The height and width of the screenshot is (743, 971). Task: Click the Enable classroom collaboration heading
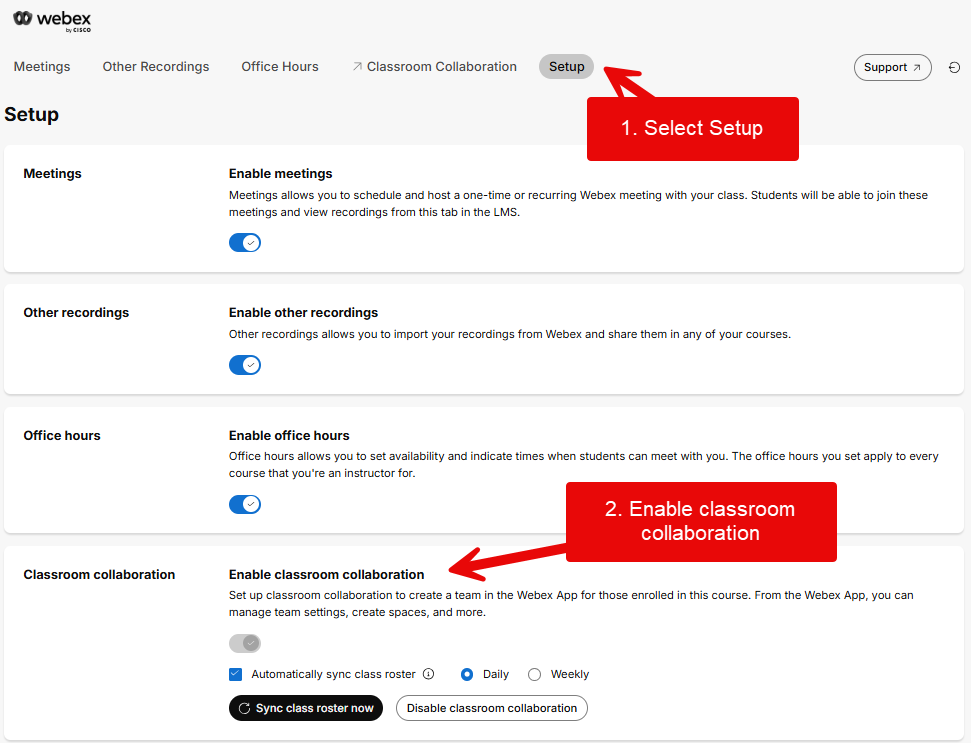pyautogui.click(x=326, y=575)
